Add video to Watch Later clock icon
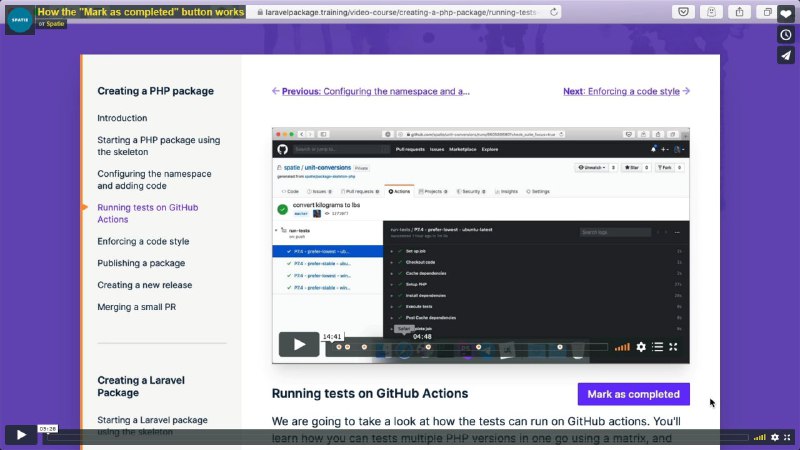Image resolution: width=800 pixels, height=450 pixels. coord(786,35)
